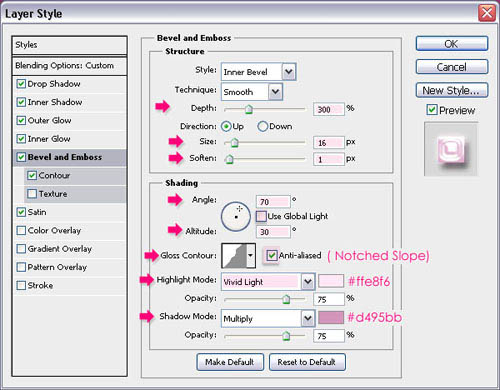Open the Highlight Mode Vivid Light dropdown
Viewport: 500px width, 390px height.
[308, 282]
